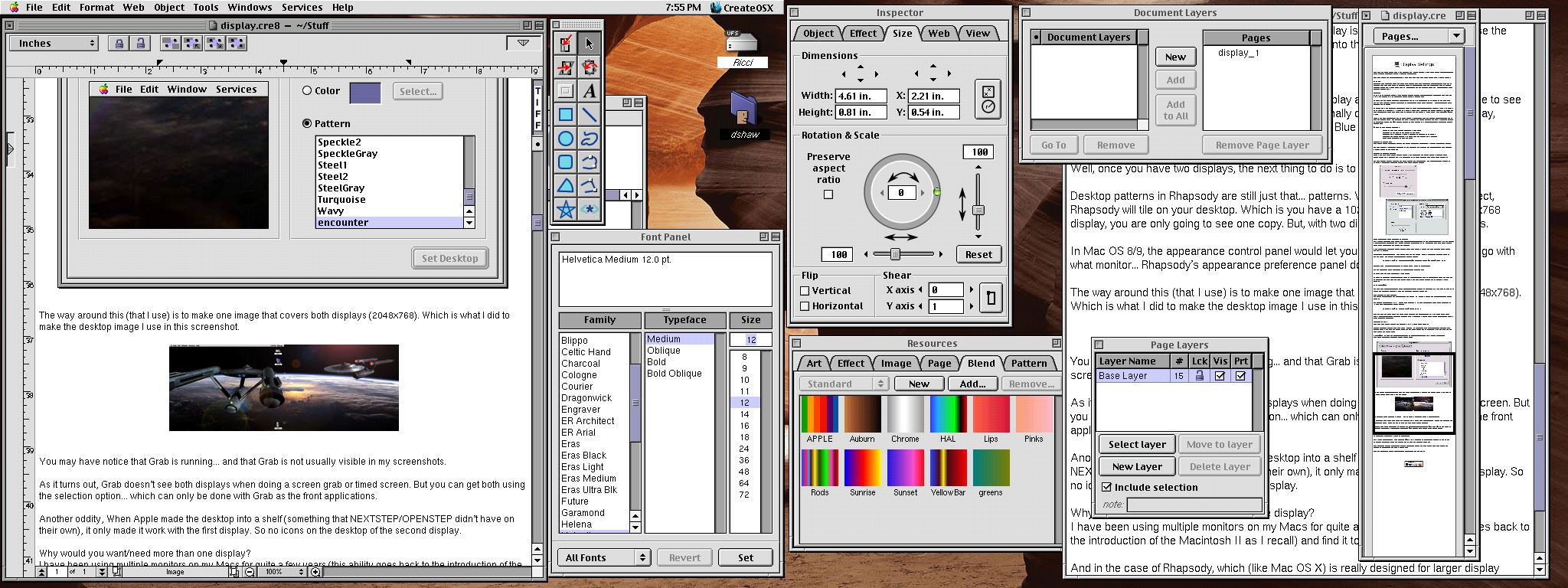Image resolution: width=1568 pixels, height=588 pixels.
Task: Select the arc tool with handles
Action: [589, 162]
